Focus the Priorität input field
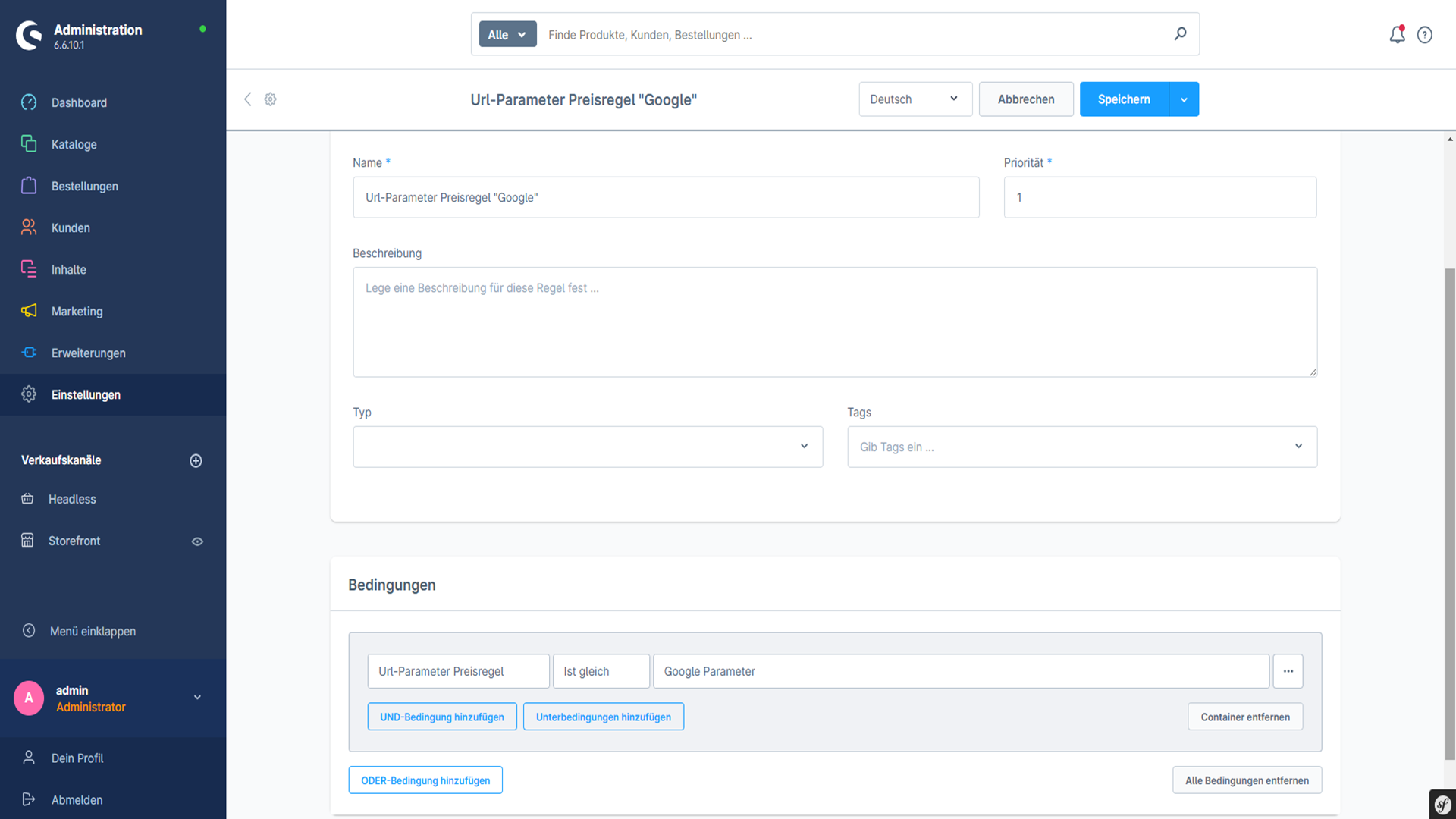The image size is (1456, 819). (x=1160, y=197)
